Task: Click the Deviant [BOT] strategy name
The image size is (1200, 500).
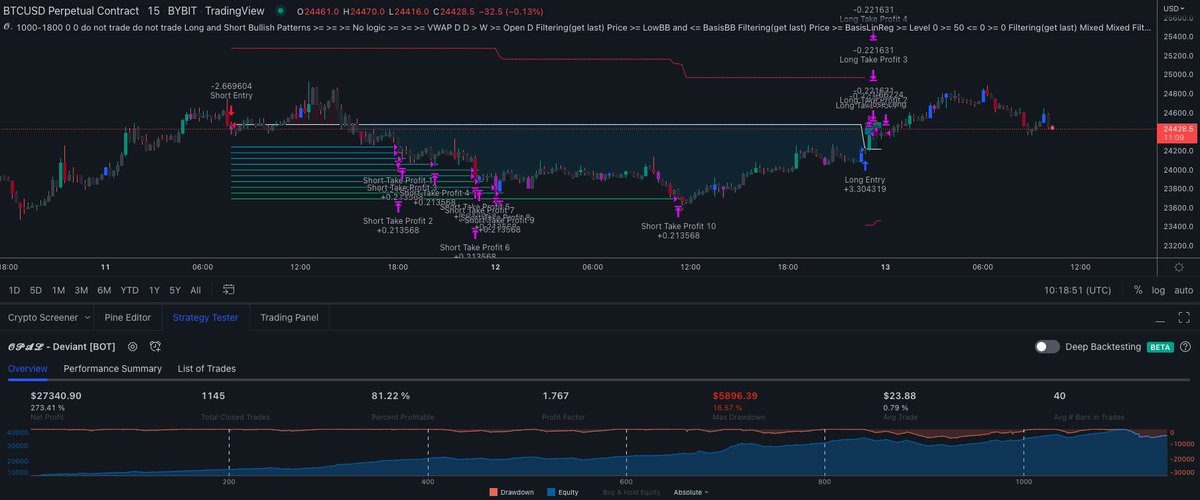Action: [62, 346]
